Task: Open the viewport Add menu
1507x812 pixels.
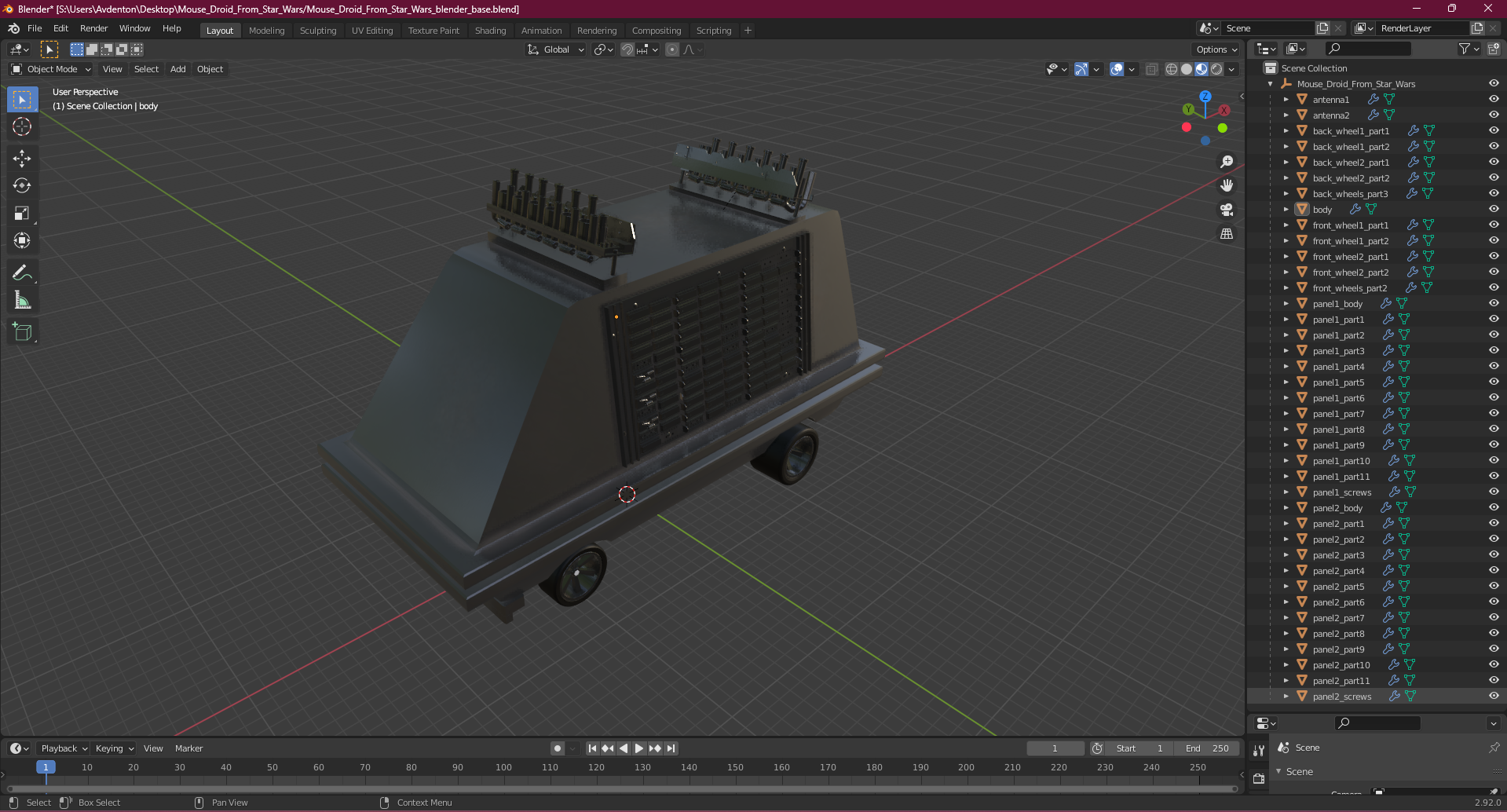Action: [178, 69]
